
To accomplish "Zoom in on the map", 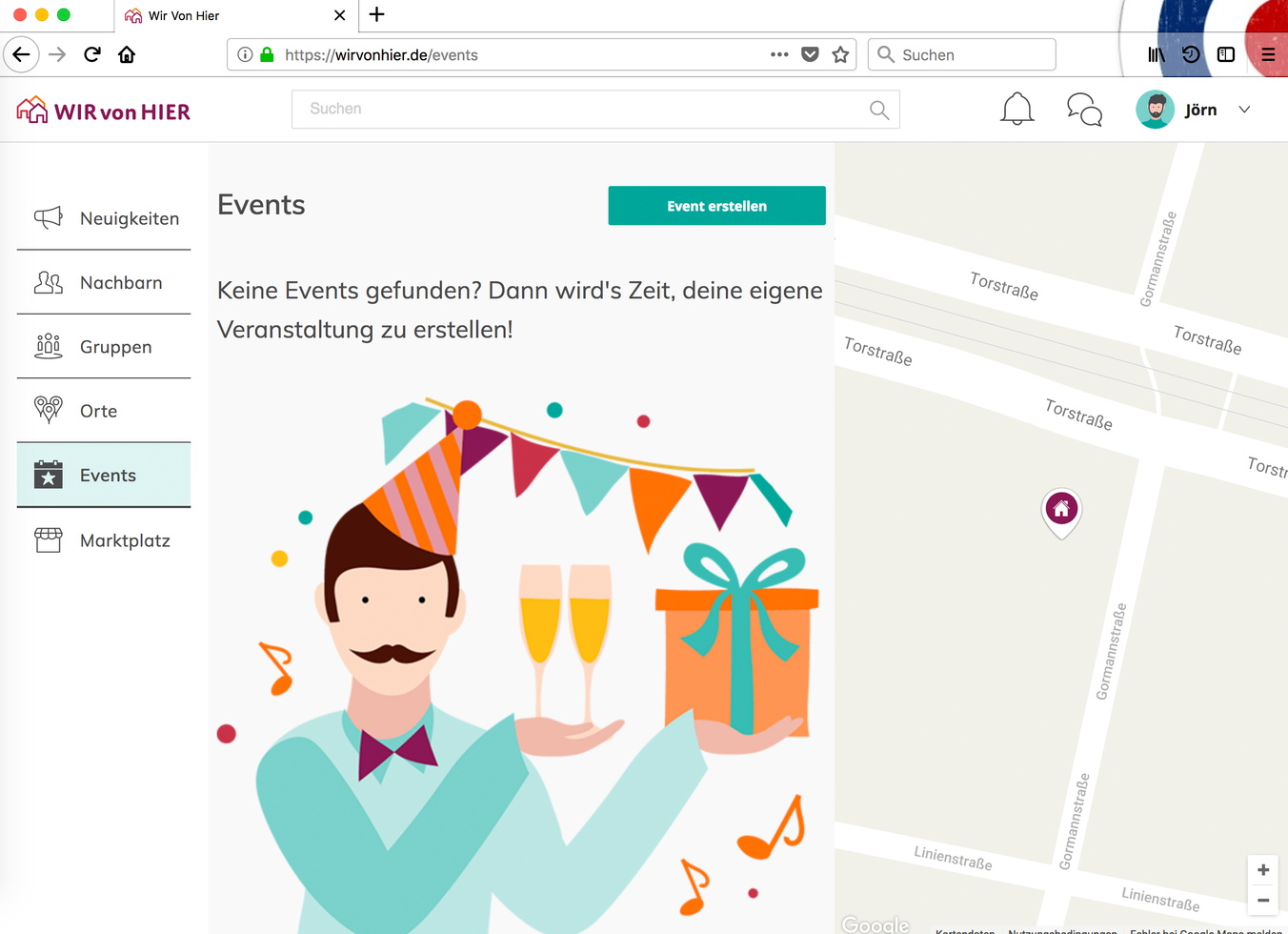I will [x=1263, y=870].
